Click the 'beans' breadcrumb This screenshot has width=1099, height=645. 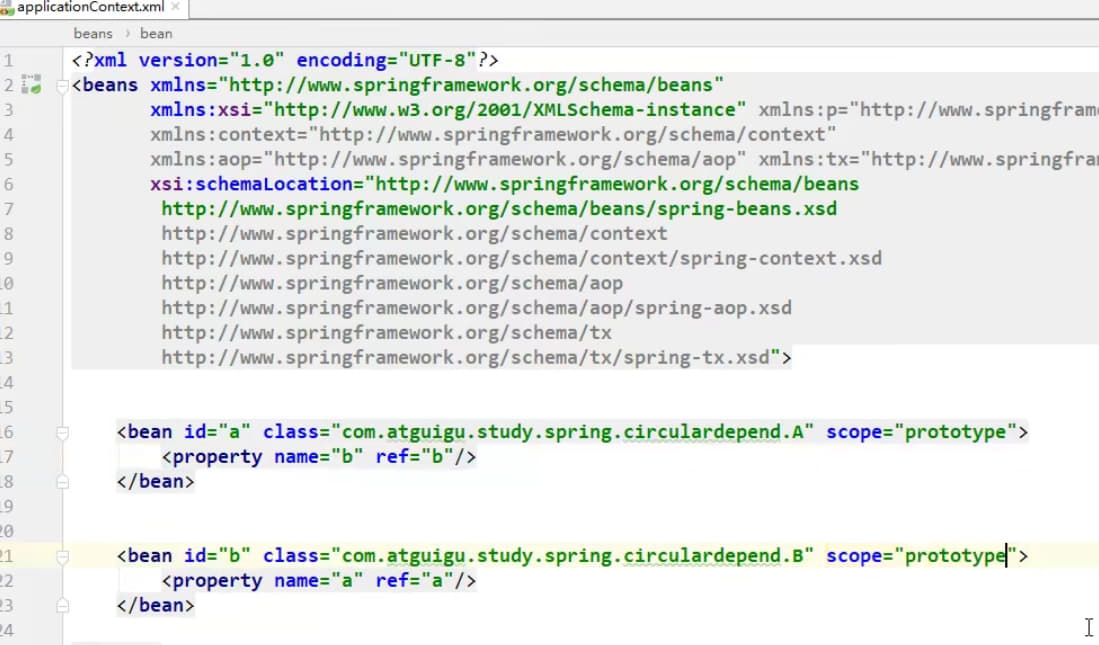[x=93, y=34]
